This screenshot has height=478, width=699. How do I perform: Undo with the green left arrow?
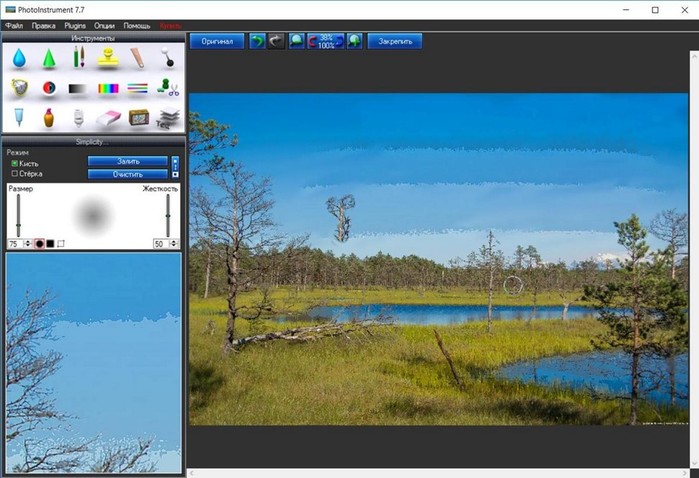(257, 41)
